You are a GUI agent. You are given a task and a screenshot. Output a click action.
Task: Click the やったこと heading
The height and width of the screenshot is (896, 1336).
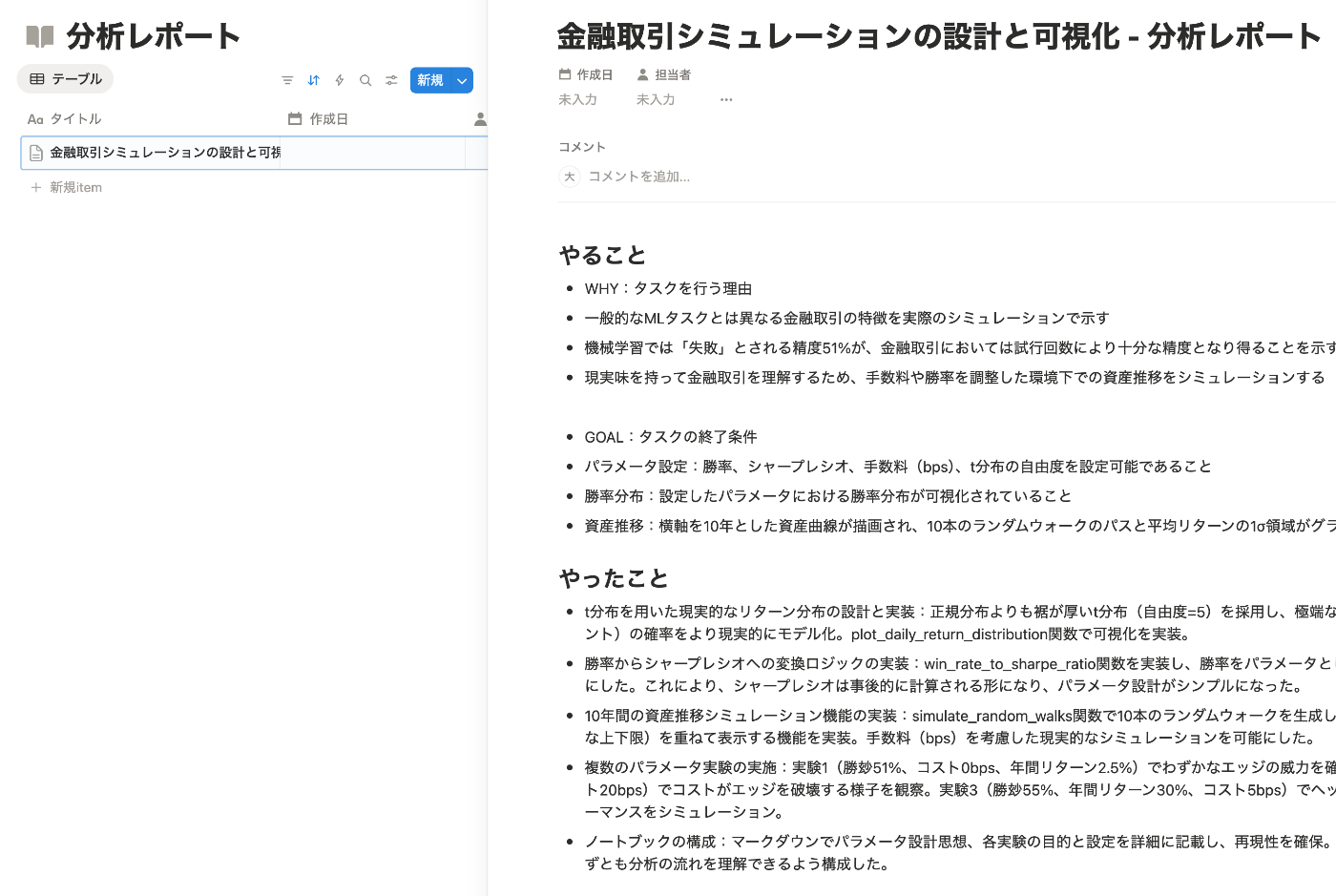click(614, 578)
